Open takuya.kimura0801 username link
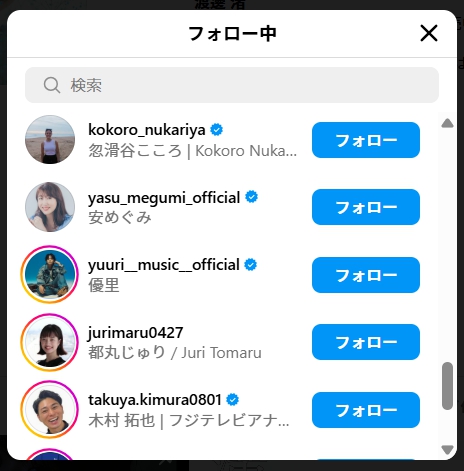The image size is (464, 471). click(x=155, y=400)
